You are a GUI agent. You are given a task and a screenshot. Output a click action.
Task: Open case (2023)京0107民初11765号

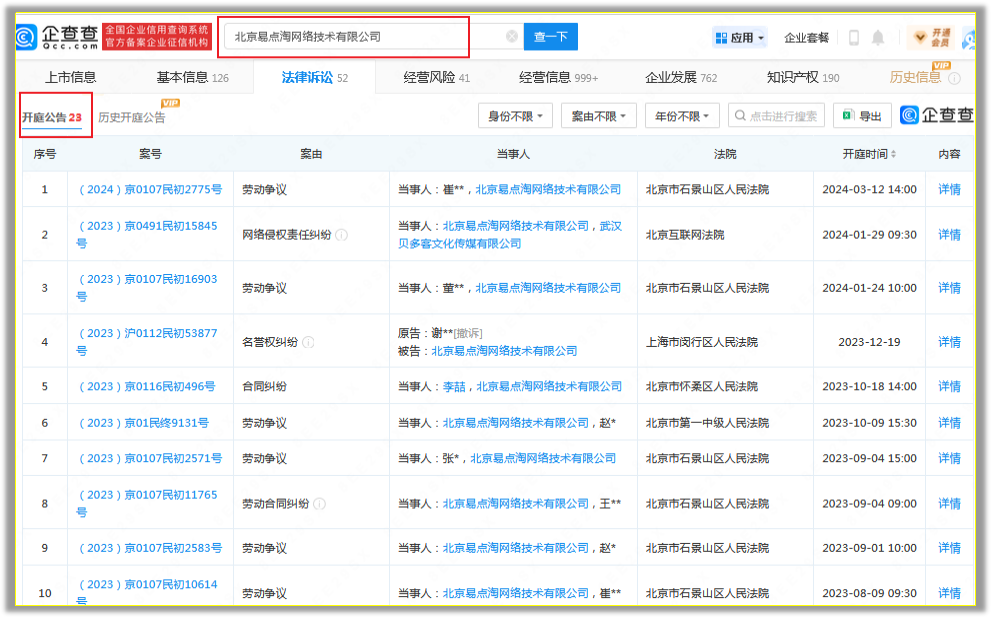[147, 504]
